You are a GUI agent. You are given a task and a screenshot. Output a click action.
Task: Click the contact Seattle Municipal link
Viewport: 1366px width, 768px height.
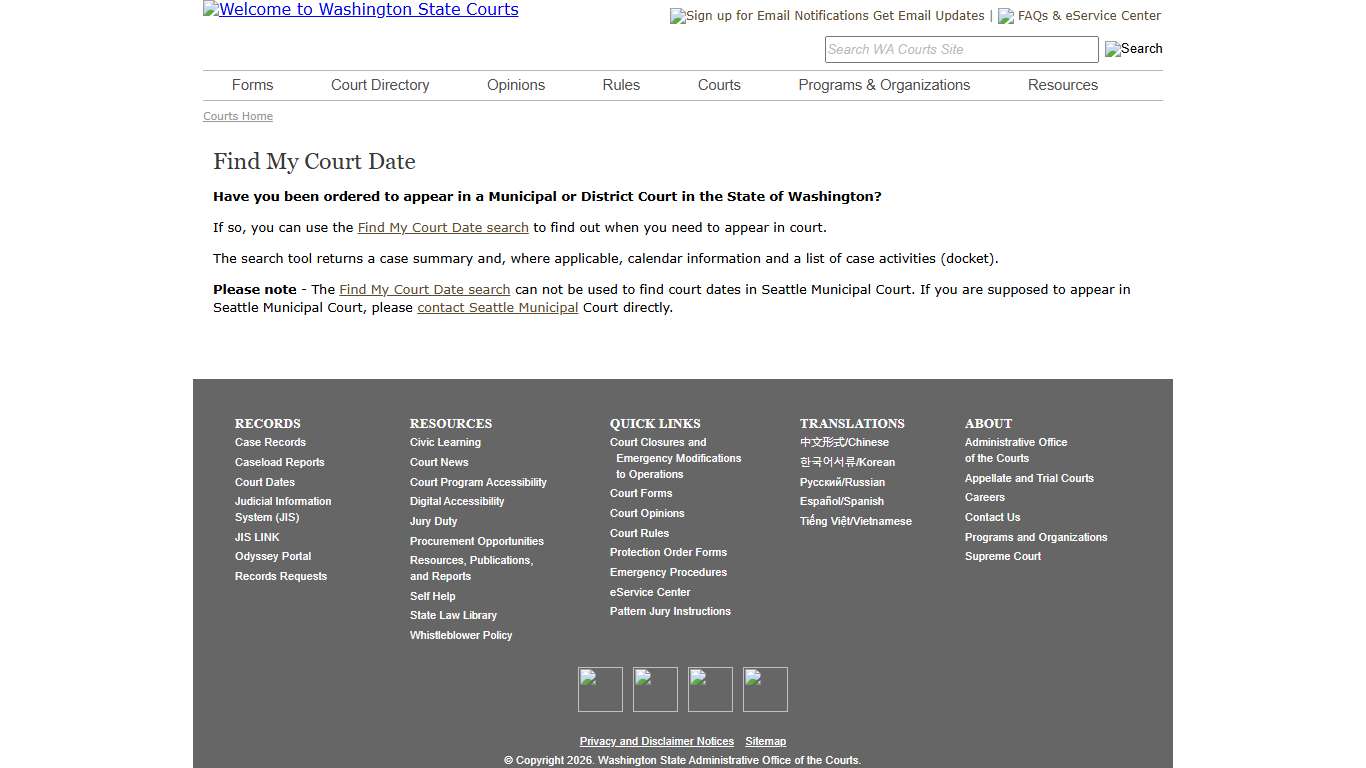point(497,307)
